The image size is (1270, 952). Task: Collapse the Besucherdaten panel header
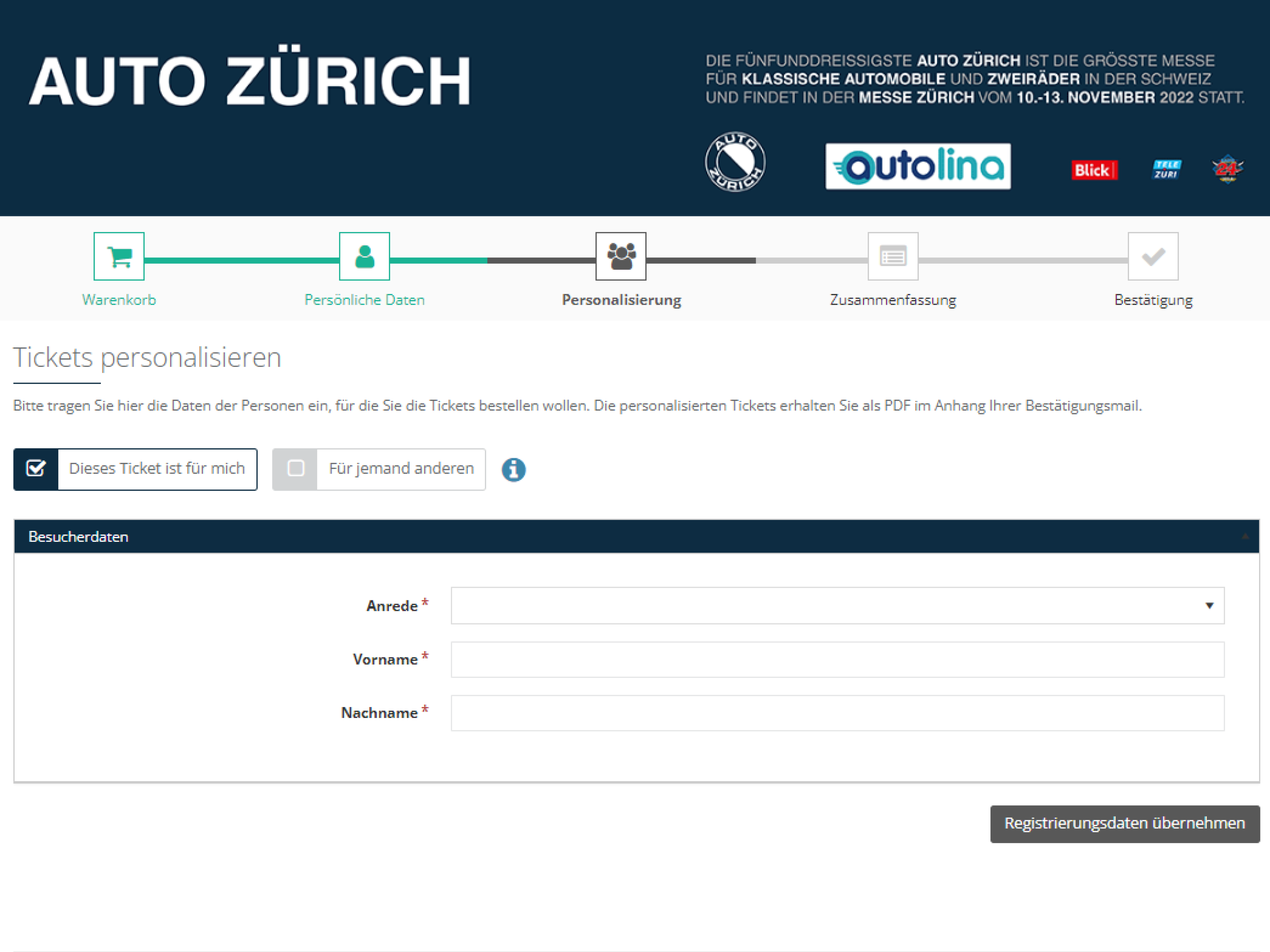(x=636, y=536)
